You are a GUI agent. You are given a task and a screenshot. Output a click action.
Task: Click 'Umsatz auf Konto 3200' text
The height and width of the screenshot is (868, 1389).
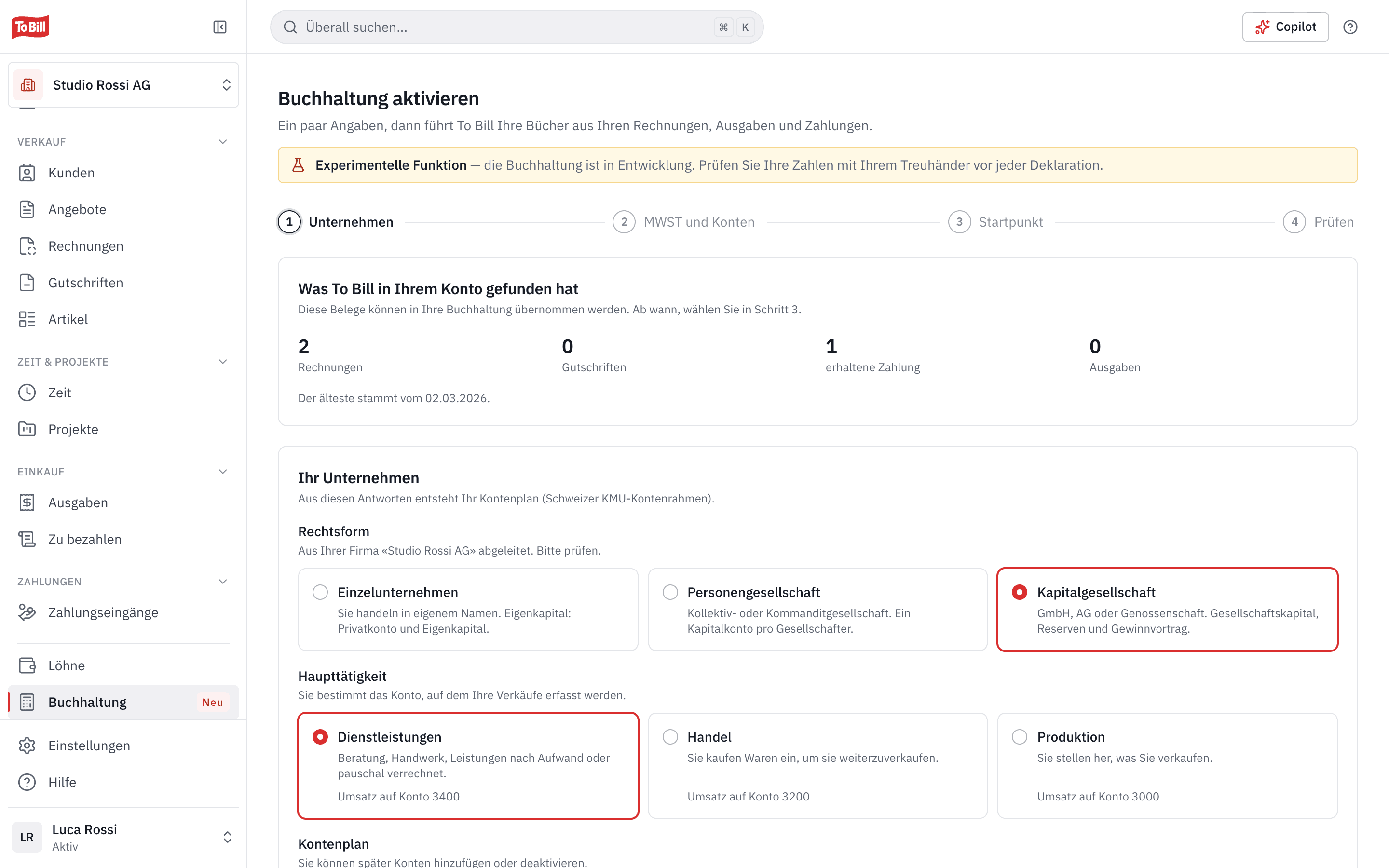748,796
